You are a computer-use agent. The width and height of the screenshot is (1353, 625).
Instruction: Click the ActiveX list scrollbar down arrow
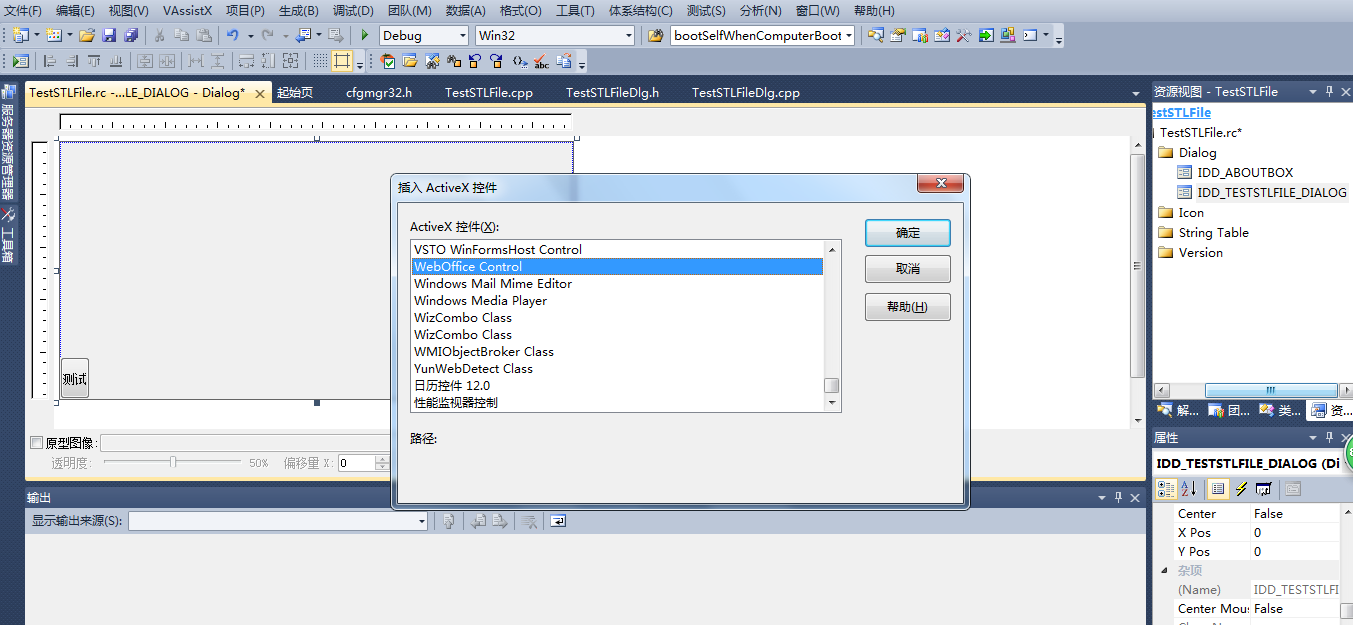pyautogui.click(x=832, y=403)
